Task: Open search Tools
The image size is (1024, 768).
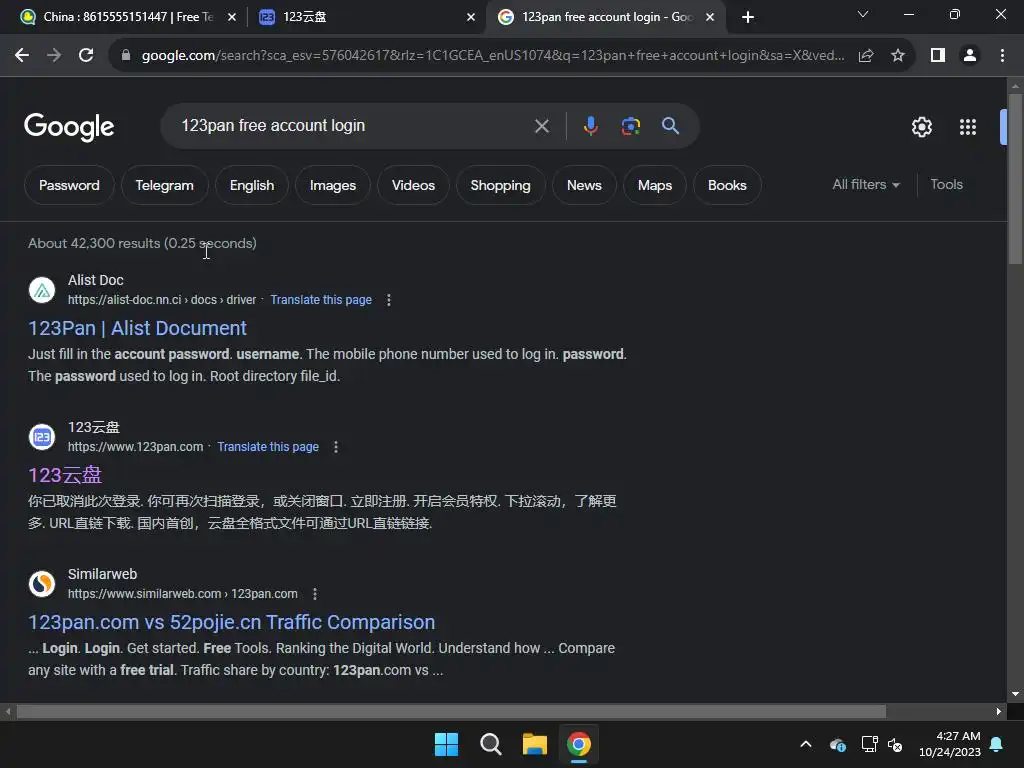Action: (x=946, y=185)
